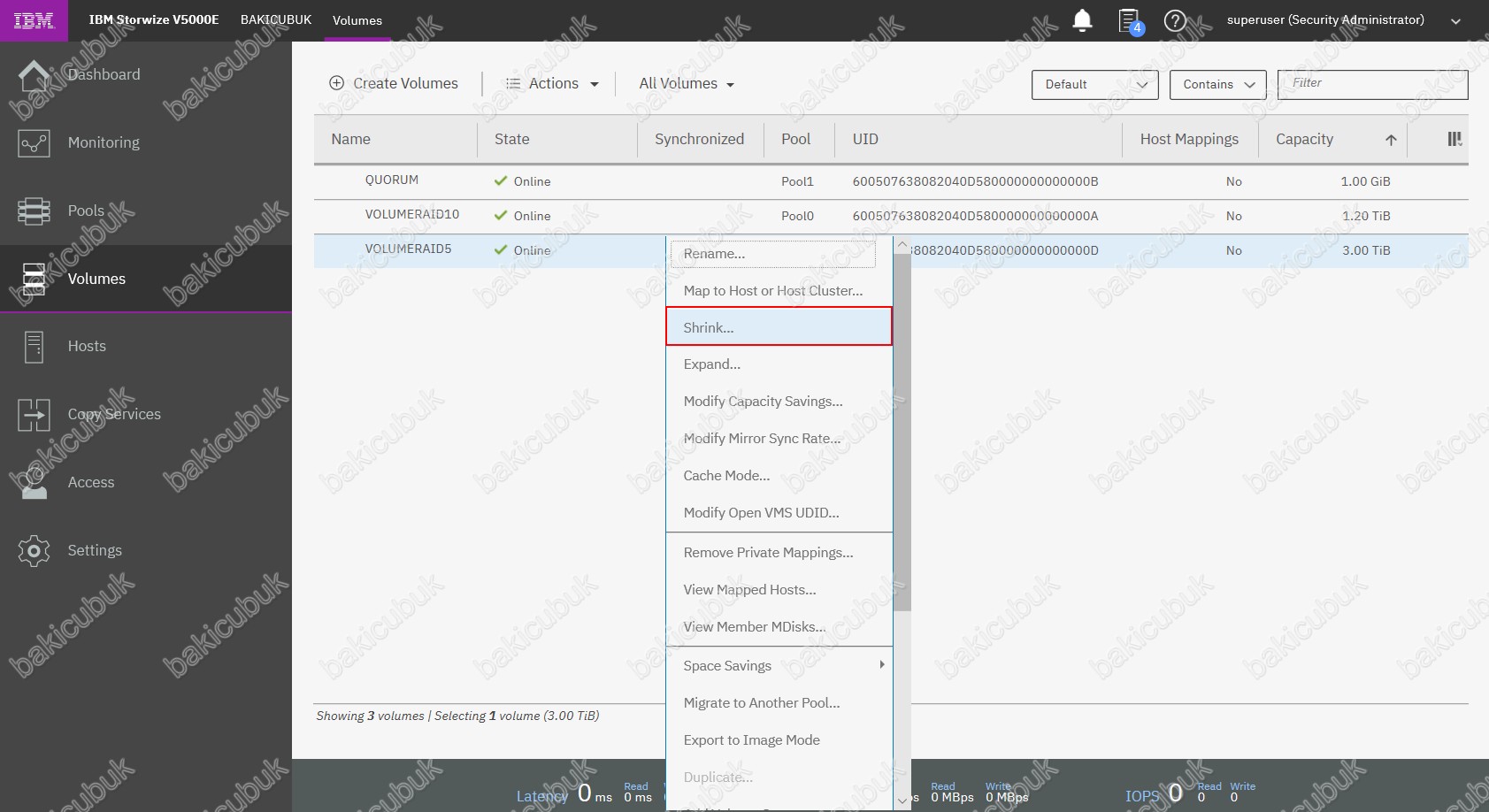Sort by the Name column header
This screenshot has width=1489, height=812.
pyautogui.click(x=350, y=140)
